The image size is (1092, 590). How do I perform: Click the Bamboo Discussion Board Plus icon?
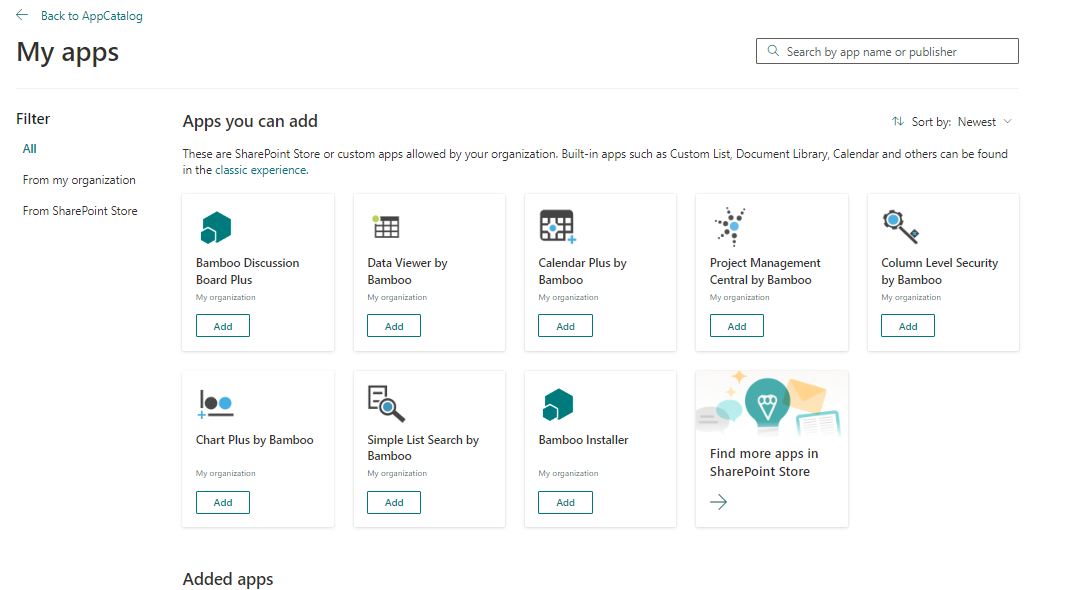(215, 227)
